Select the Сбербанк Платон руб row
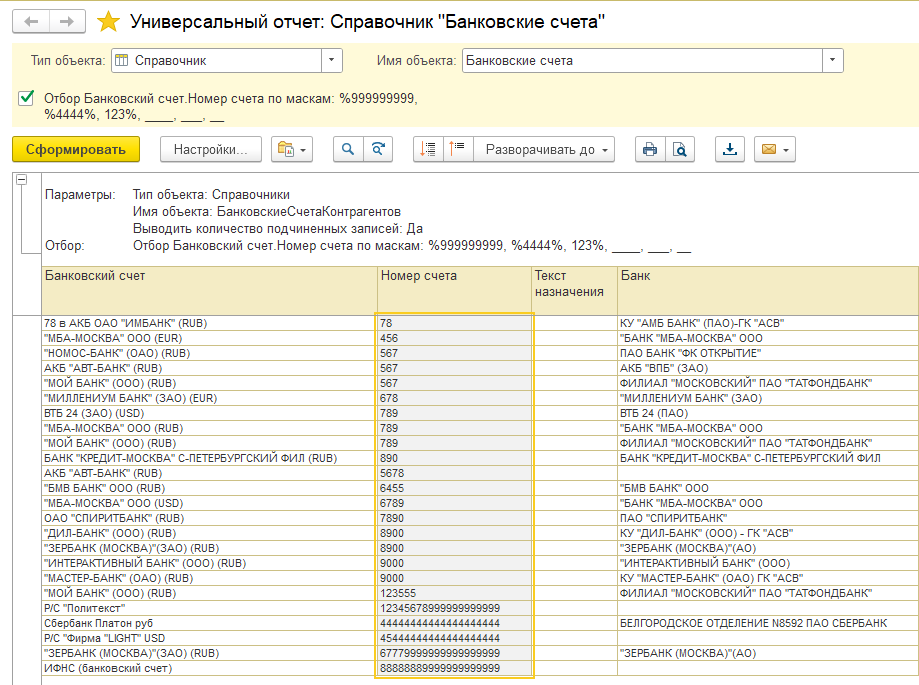The image size is (919, 685). [209, 623]
